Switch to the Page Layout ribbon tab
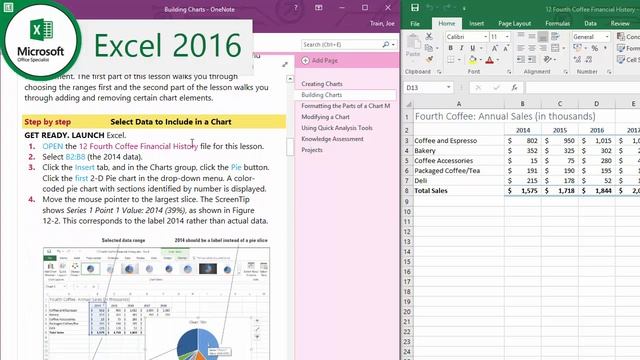640x360 pixels. 514,24
